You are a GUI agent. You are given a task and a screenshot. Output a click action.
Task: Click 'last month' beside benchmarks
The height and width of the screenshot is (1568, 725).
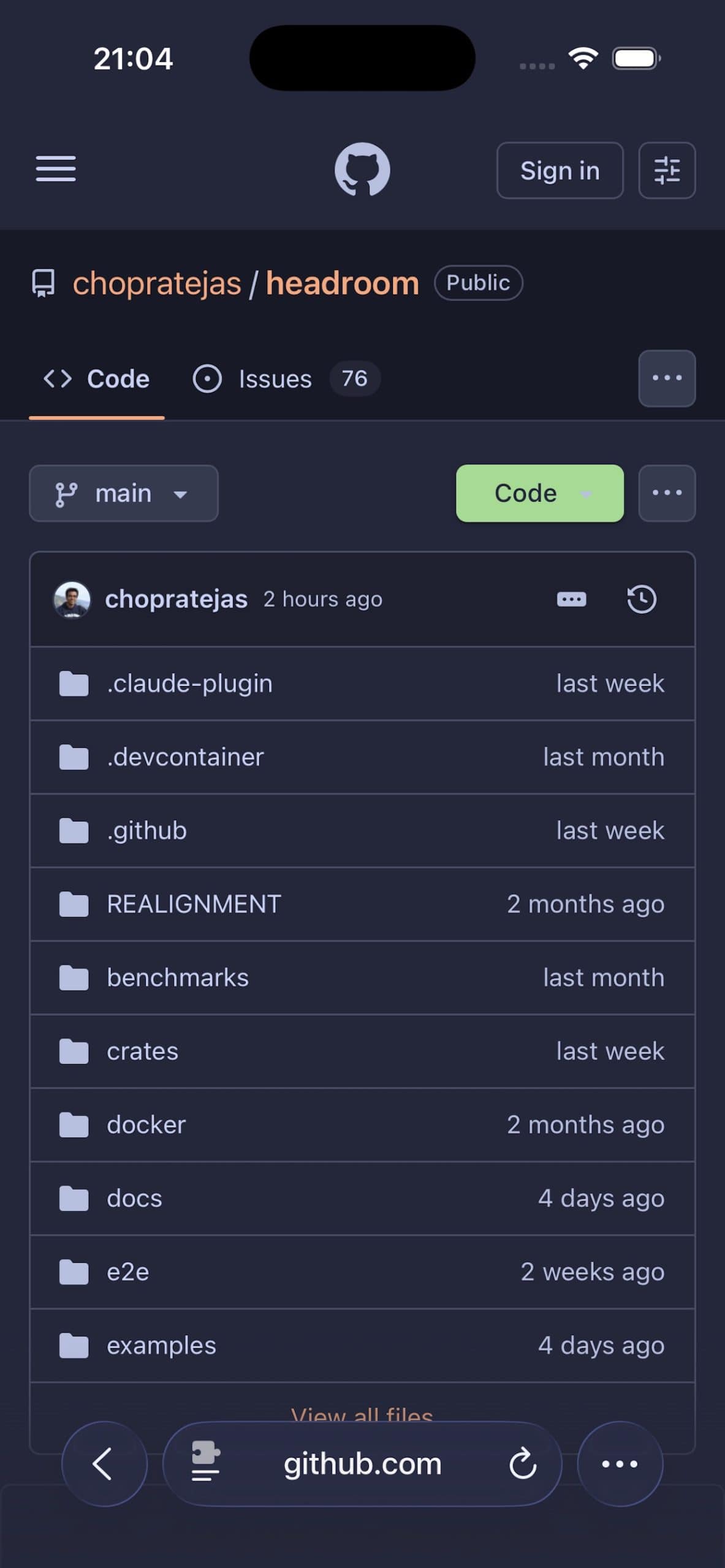pos(604,978)
